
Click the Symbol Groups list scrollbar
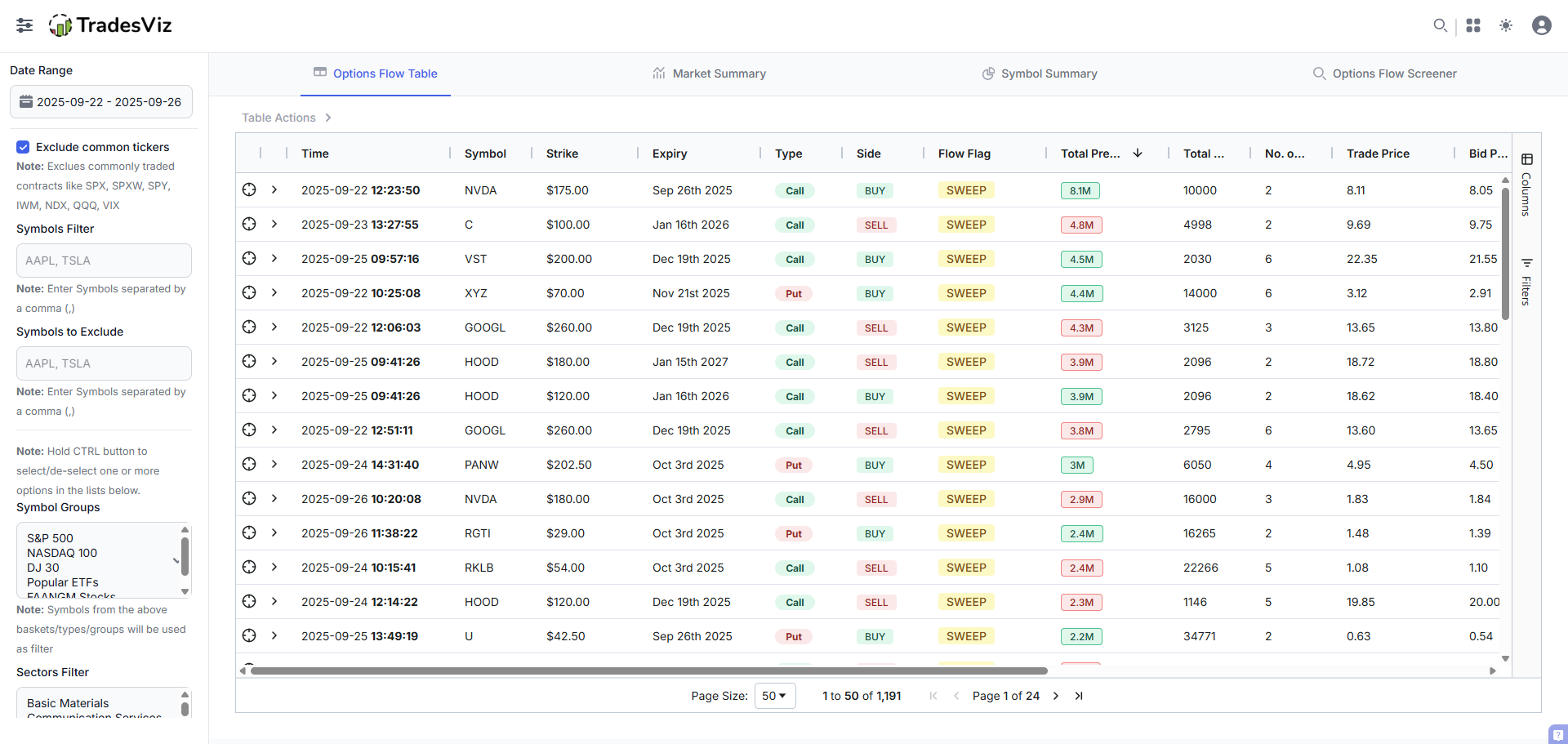coord(185,557)
